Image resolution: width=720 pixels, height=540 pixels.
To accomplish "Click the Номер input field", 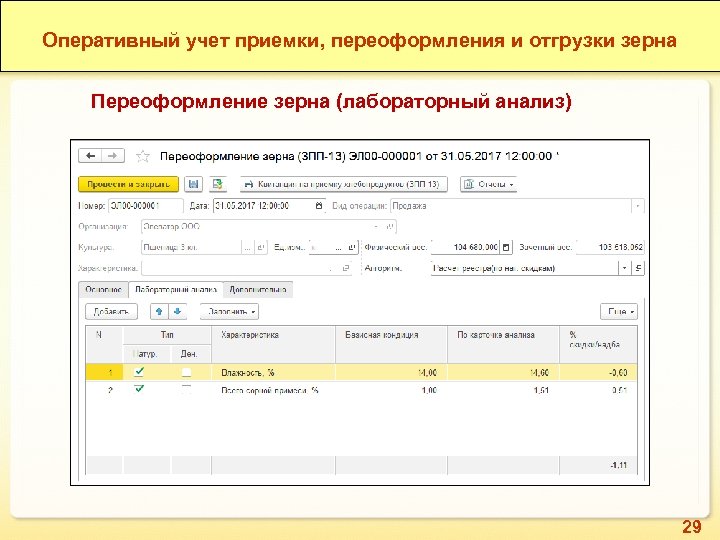I will (x=146, y=206).
